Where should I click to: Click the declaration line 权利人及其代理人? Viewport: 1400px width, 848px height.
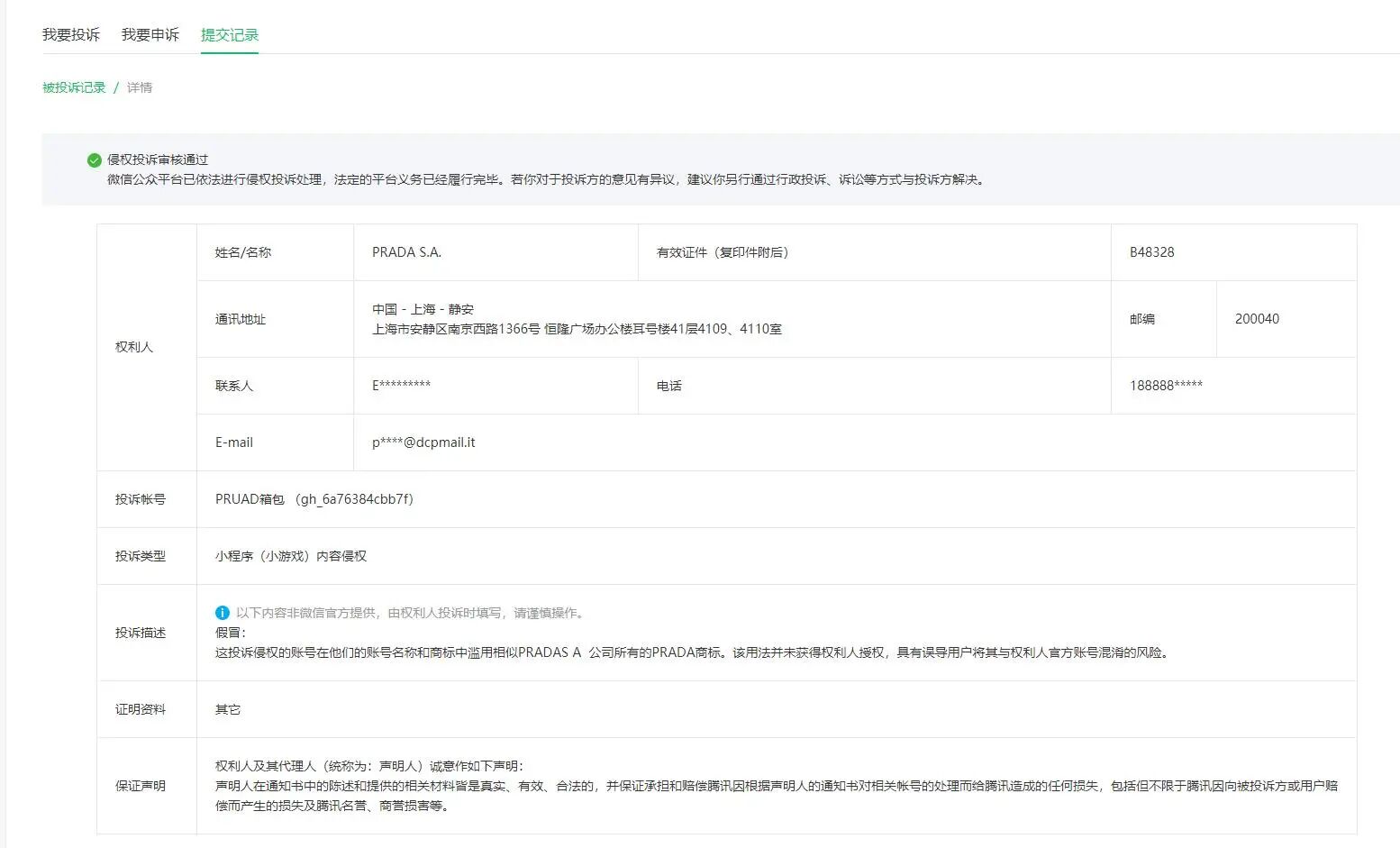(x=369, y=766)
